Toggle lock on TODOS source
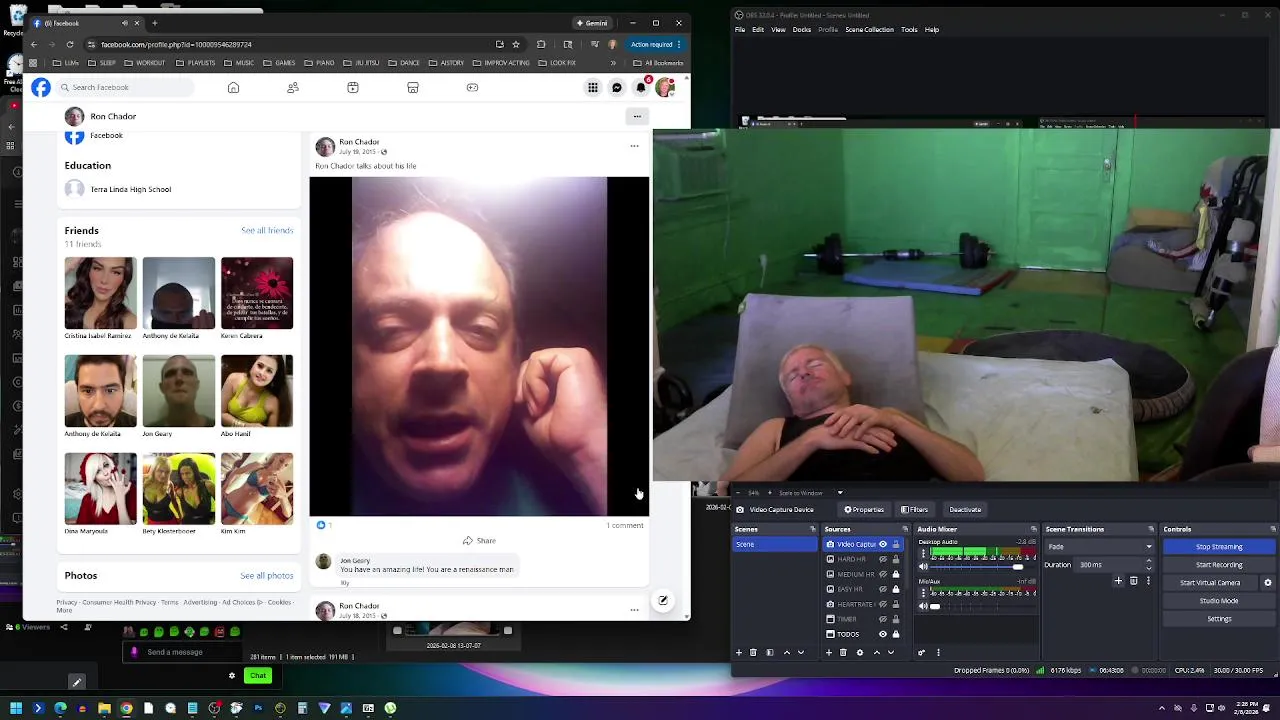Viewport: 1280px width, 720px height. [x=896, y=634]
